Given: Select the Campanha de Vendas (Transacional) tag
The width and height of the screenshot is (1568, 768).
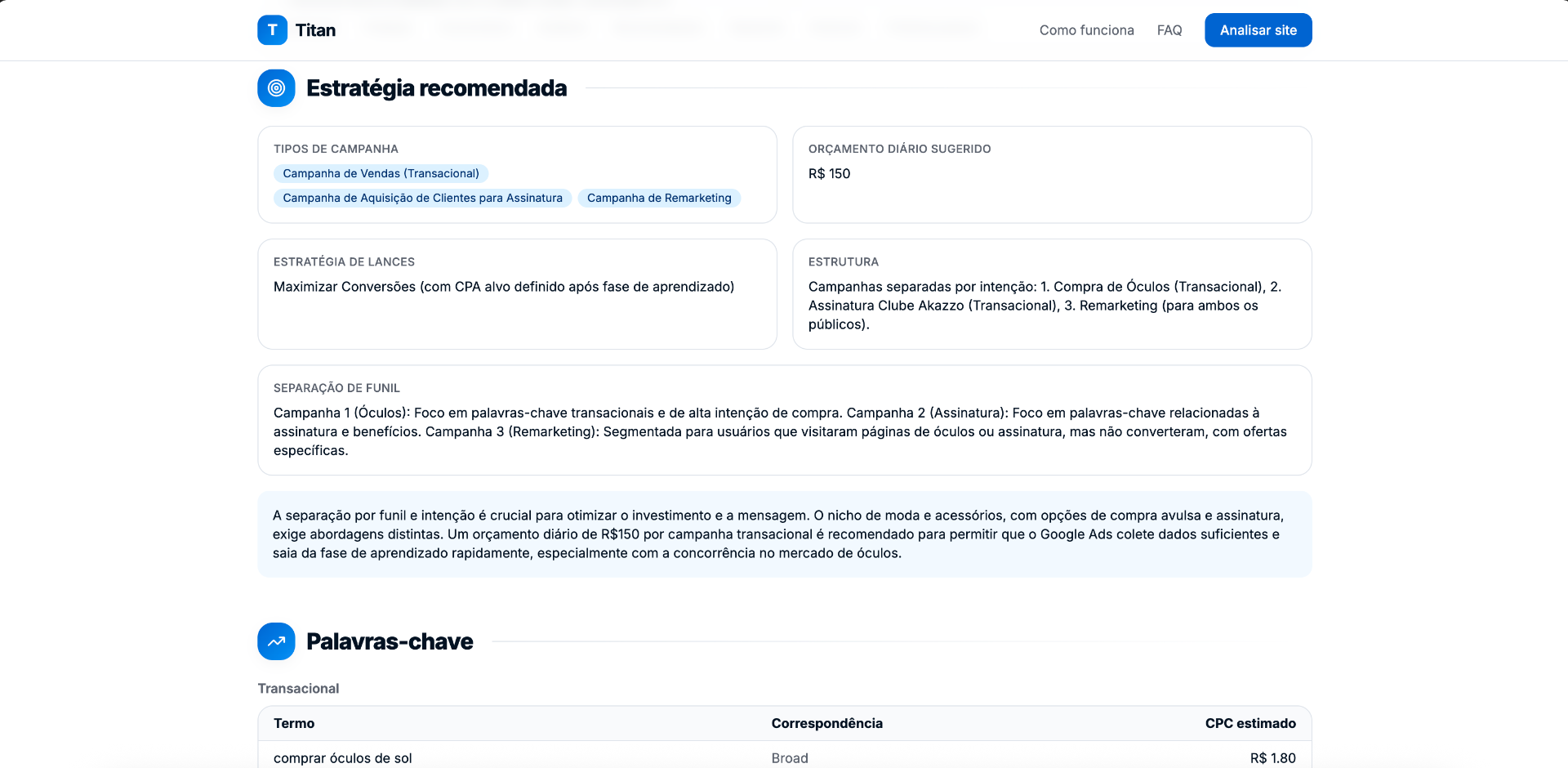Looking at the screenshot, I should coord(381,173).
